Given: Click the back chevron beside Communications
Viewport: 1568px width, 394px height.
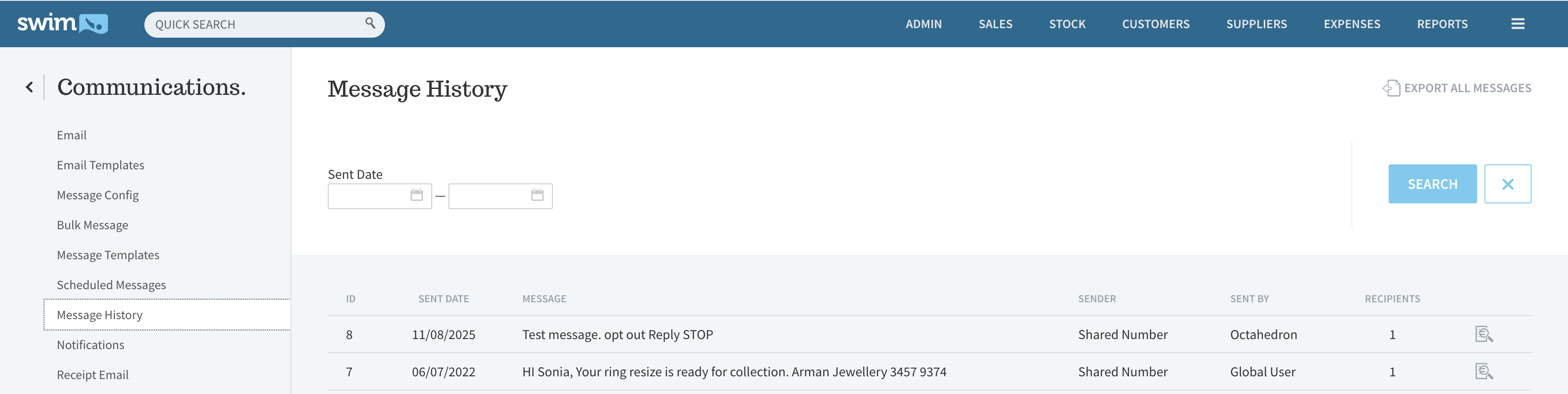Looking at the screenshot, I should pyautogui.click(x=29, y=88).
